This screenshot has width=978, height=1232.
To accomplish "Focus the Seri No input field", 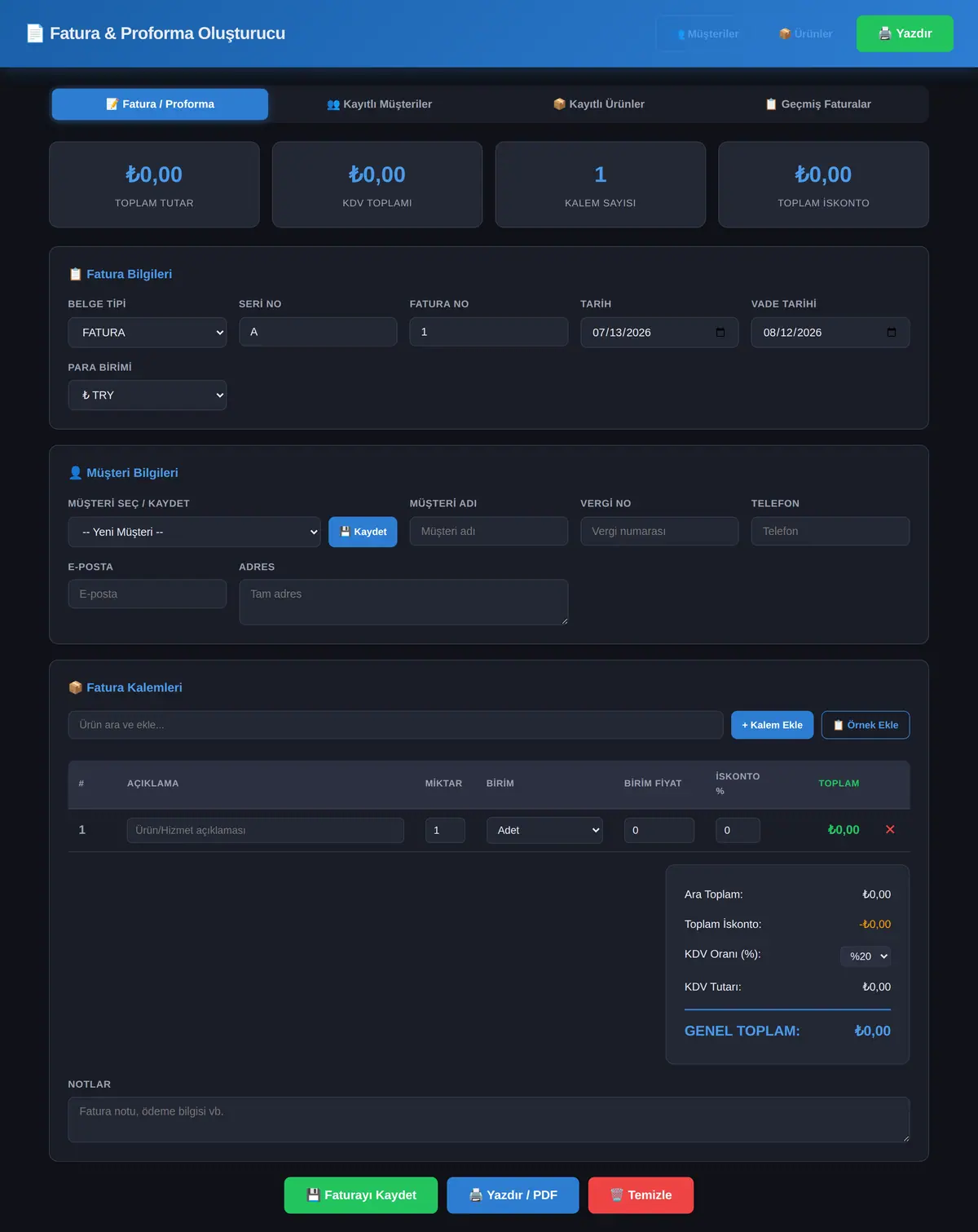I will 318,332.
